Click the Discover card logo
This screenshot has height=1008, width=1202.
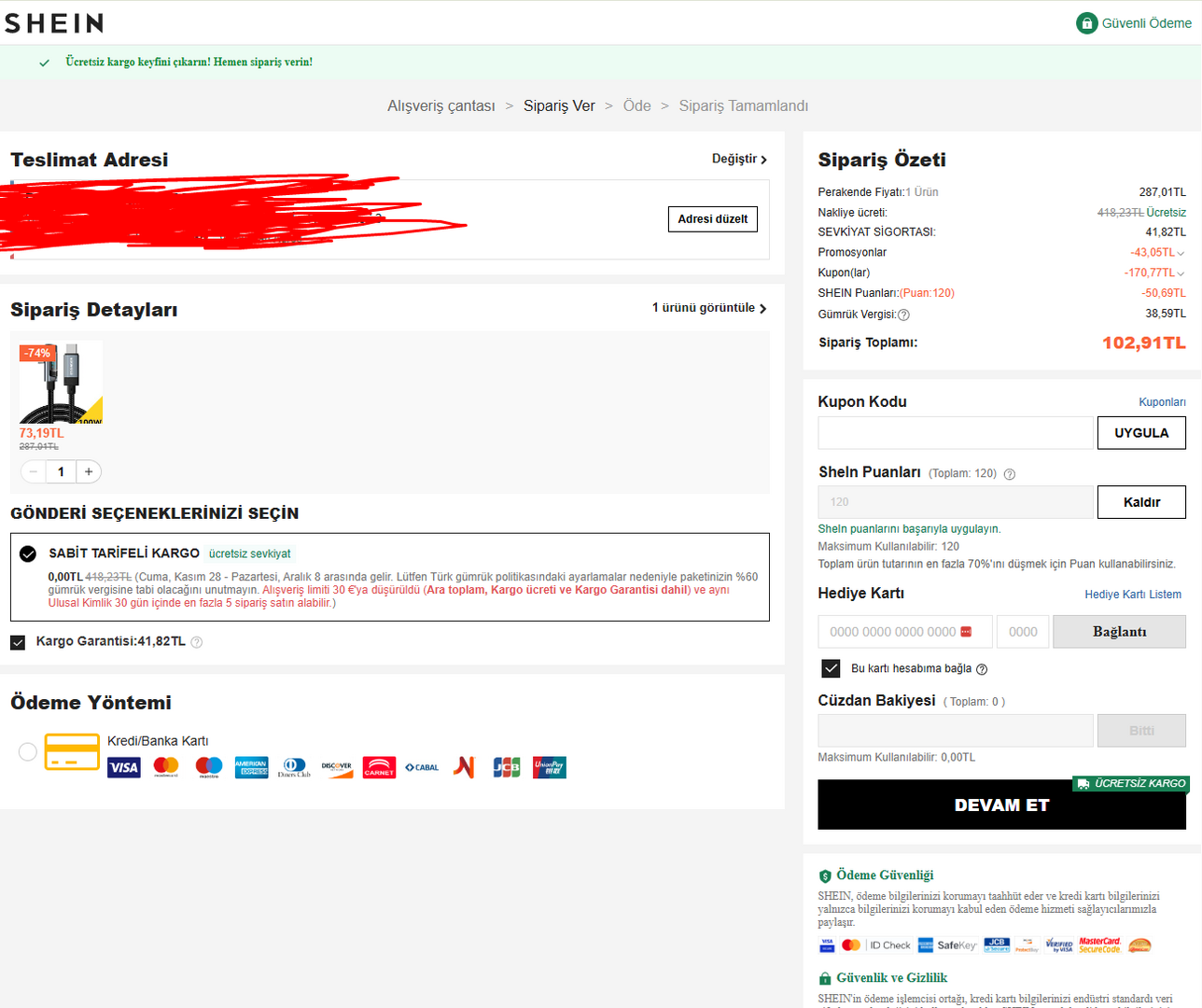point(337,767)
